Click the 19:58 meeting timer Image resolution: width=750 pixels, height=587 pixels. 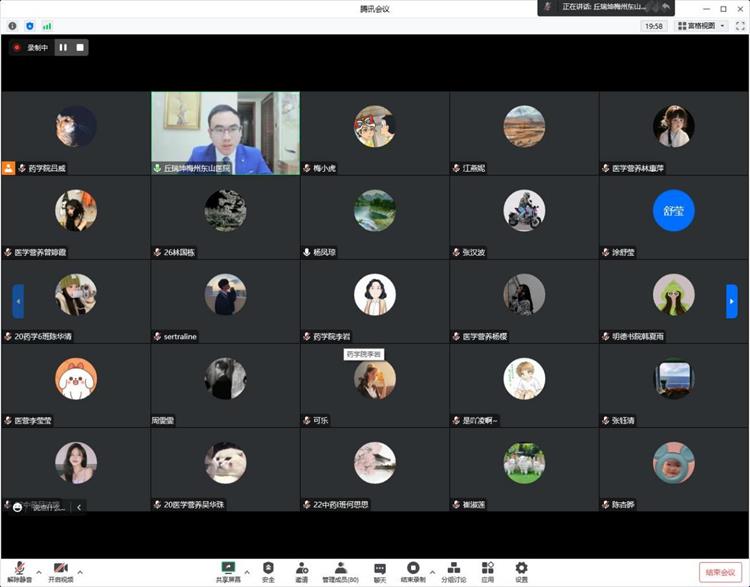click(x=653, y=26)
